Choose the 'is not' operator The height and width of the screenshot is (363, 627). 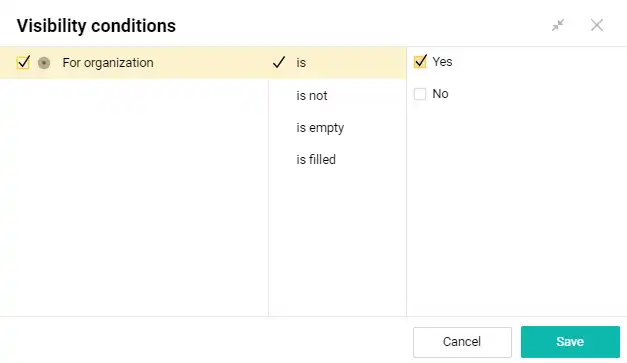pos(312,96)
